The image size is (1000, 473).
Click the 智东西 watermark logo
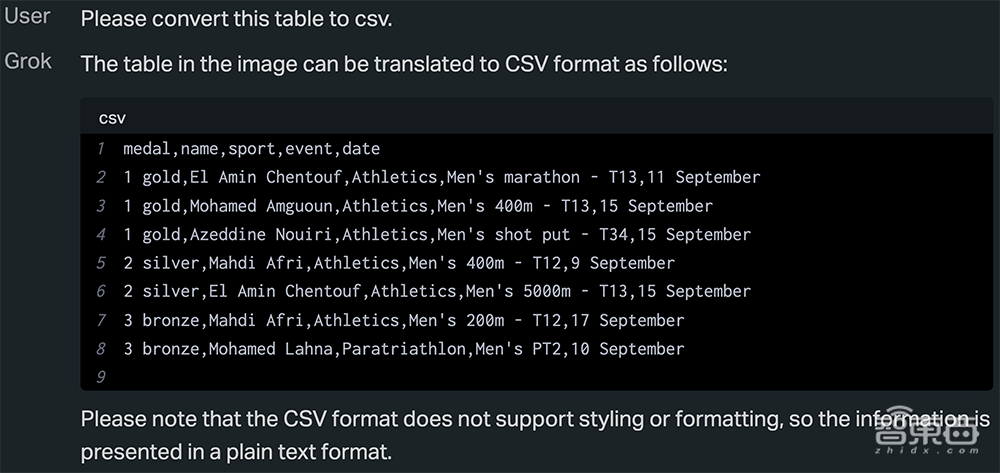click(922, 431)
